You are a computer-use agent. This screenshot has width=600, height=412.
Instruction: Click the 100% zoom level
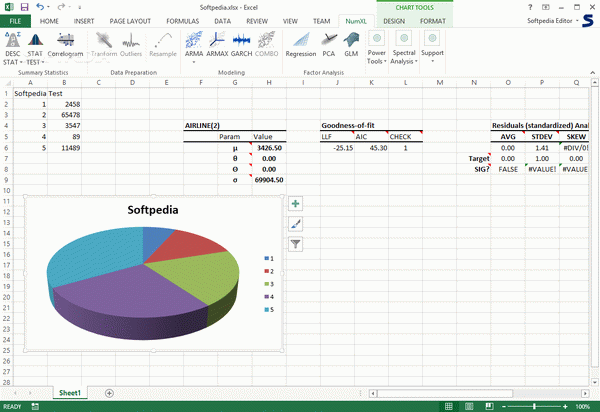coord(583,406)
